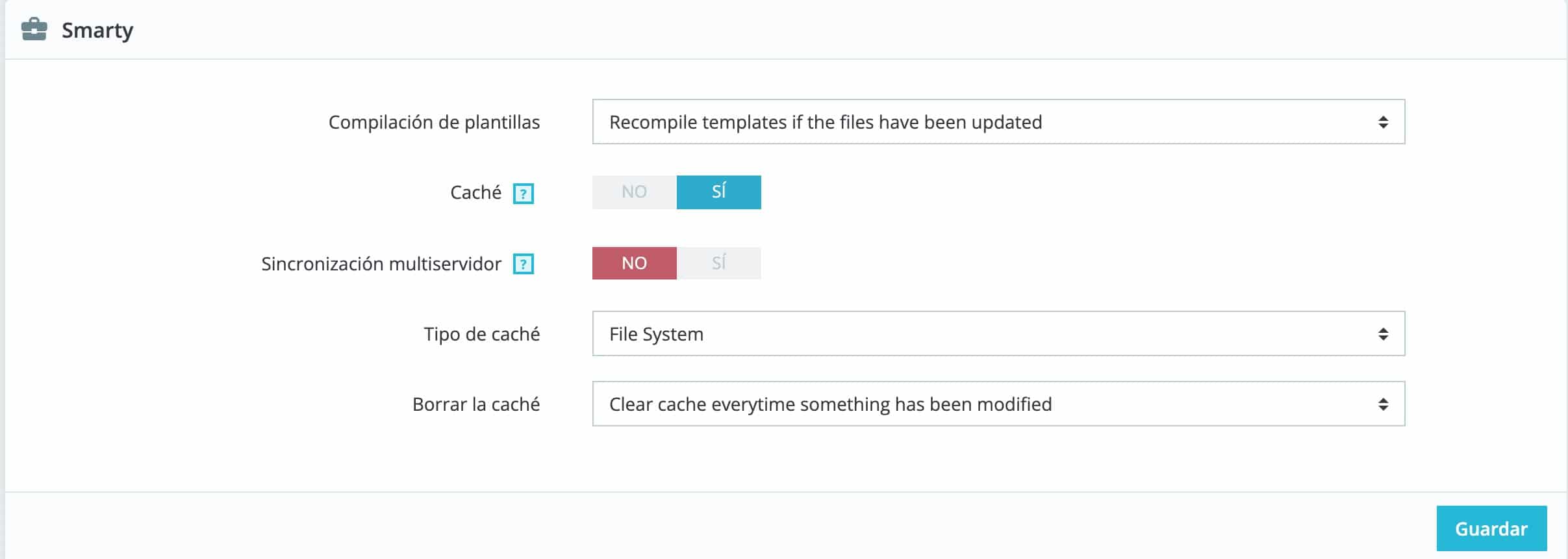The width and height of the screenshot is (1568, 559).
Task: Click the "Tipo de caché" label
Action: pyautogui.click(x=481, y=334)
